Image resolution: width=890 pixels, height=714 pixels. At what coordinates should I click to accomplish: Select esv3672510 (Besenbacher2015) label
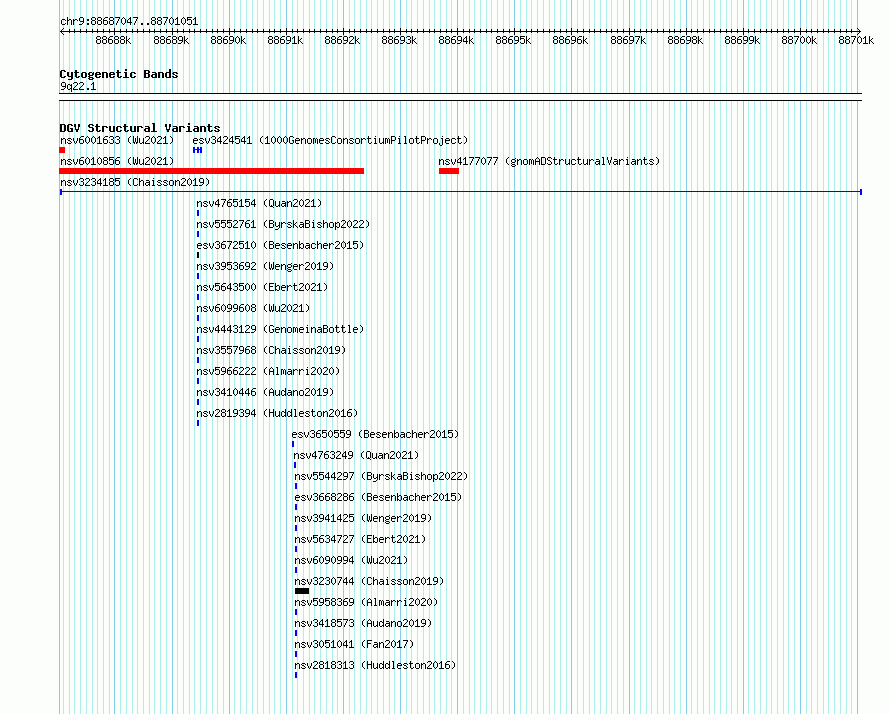tap(280, 245)
